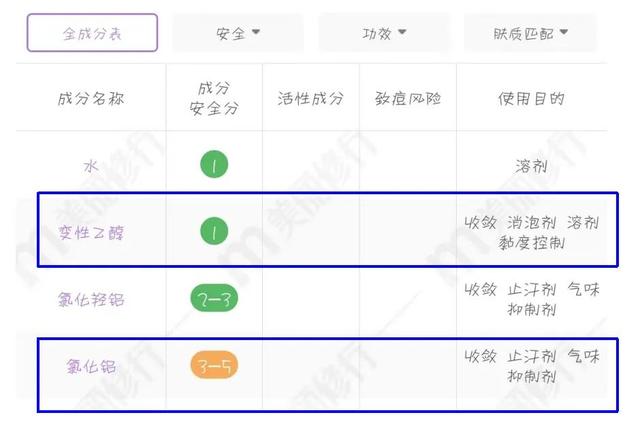Open the 安全 dropdown filter

[x=238, y=33]
